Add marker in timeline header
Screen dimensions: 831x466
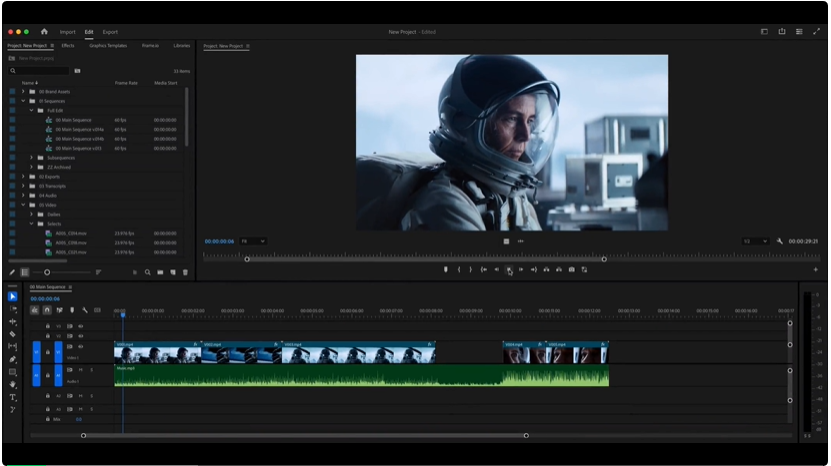point(72,310)
